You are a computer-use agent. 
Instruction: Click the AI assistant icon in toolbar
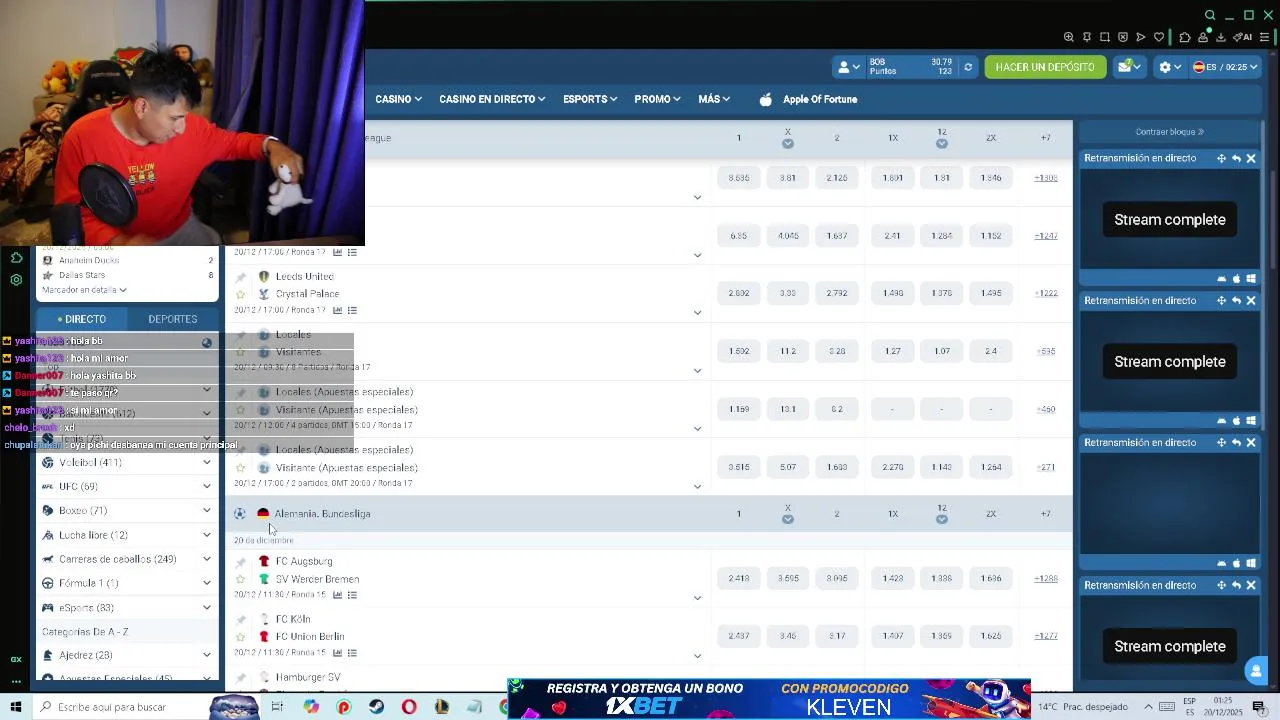pyautogui.click(x=1243, y=37)
